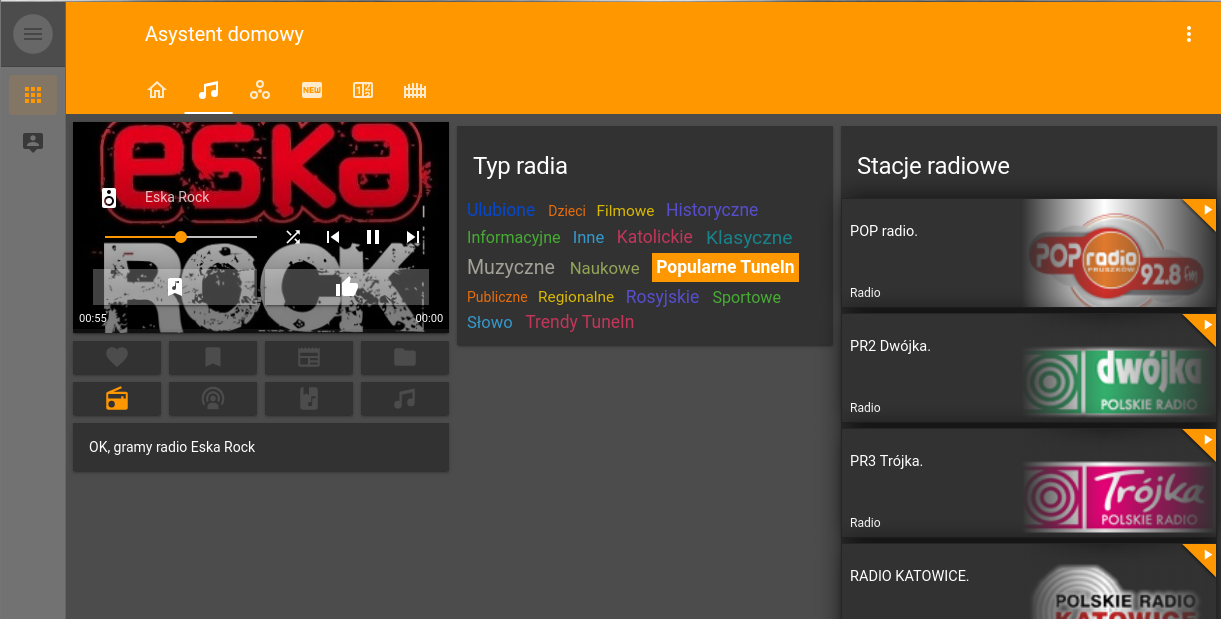Switch to the home tab

(x=157, y=90)
